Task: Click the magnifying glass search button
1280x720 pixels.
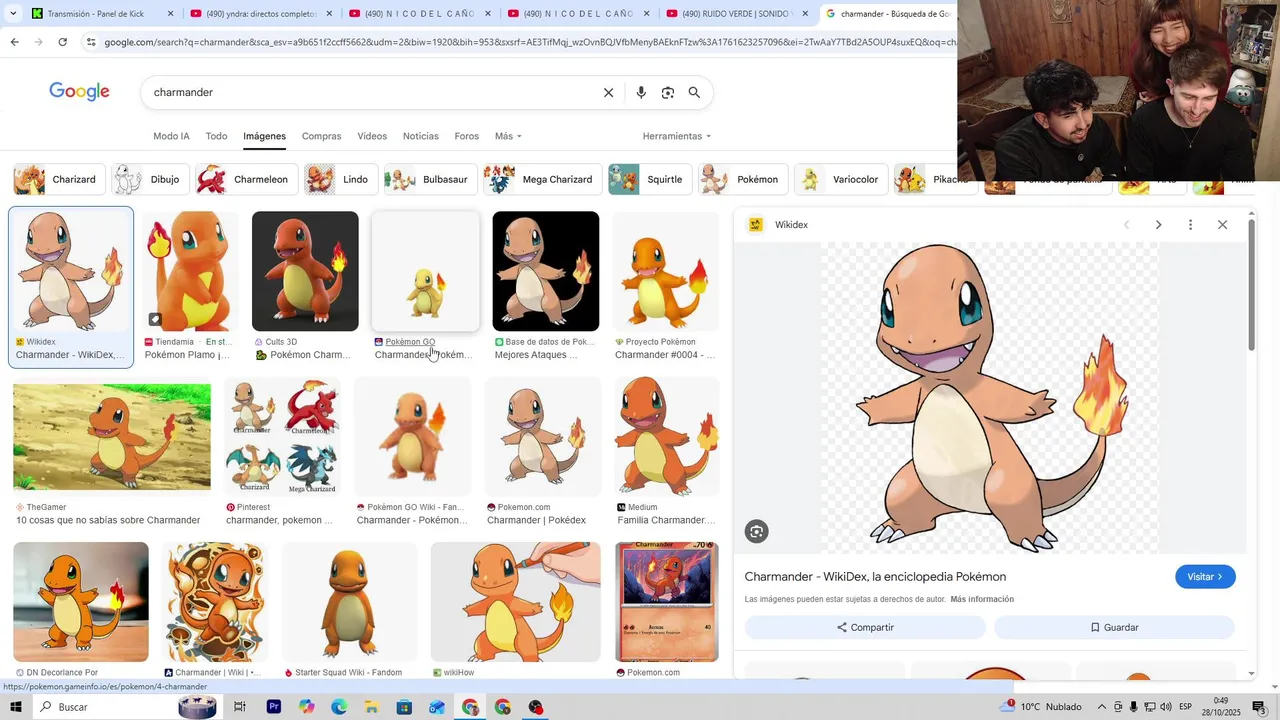Action: coord(694,92)
